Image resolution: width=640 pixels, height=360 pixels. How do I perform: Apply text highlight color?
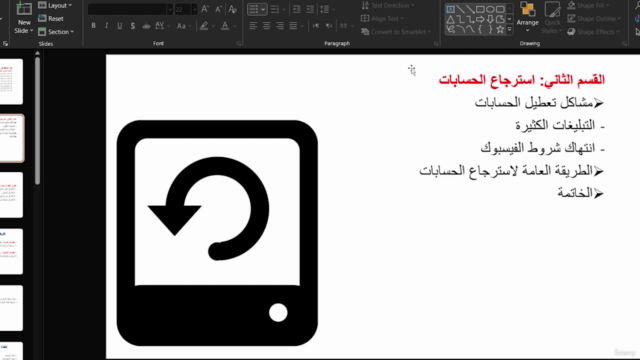(x=204, y=26)
